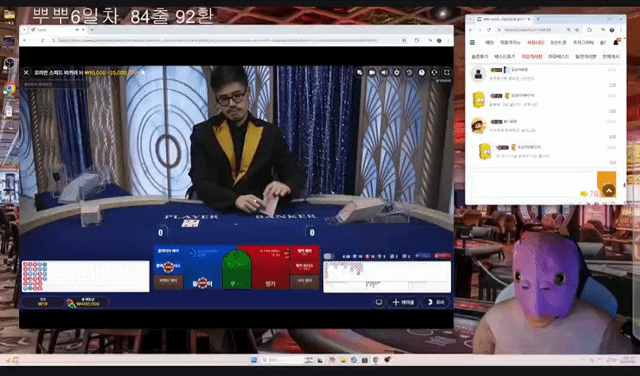
Task: Open the 포인트존 navigation item
Action: pos(558,42)
